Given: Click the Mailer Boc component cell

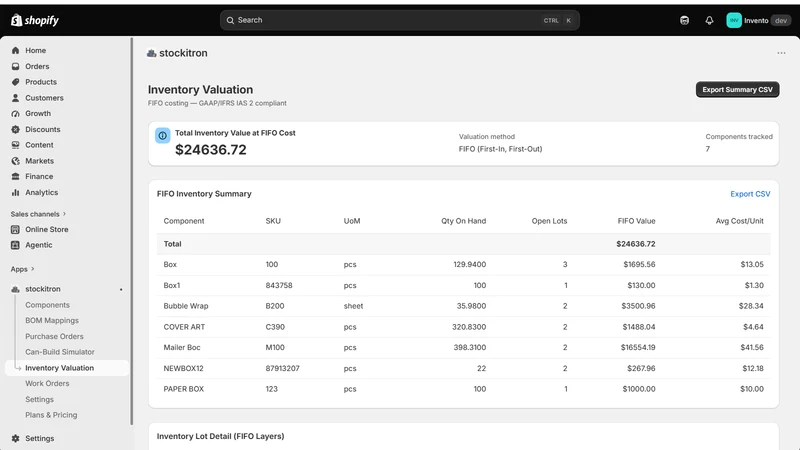Looking at the screenshot, I should coord(182,347).
